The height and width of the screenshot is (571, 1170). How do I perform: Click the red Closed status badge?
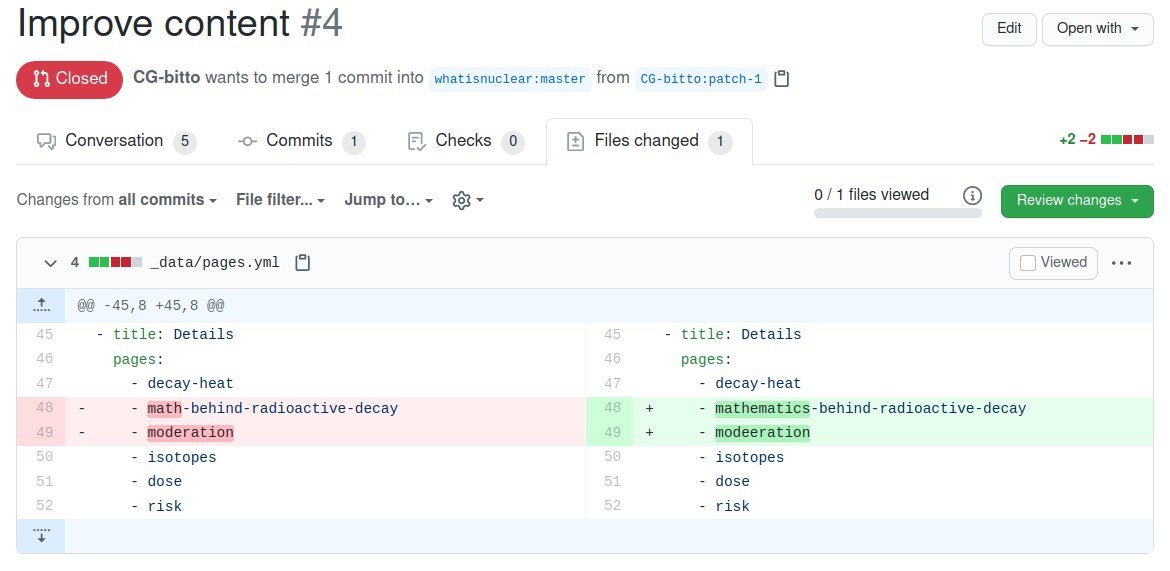coord(69,79)
